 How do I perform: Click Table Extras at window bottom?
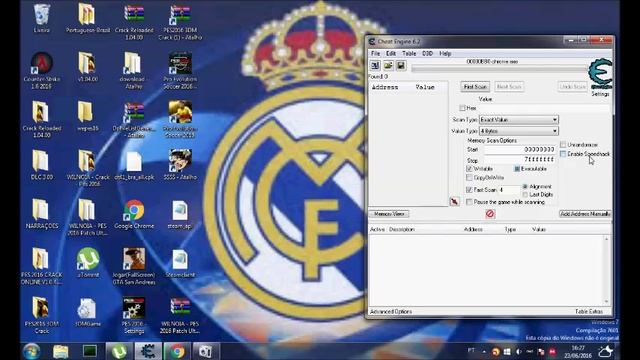click(589, 311)
